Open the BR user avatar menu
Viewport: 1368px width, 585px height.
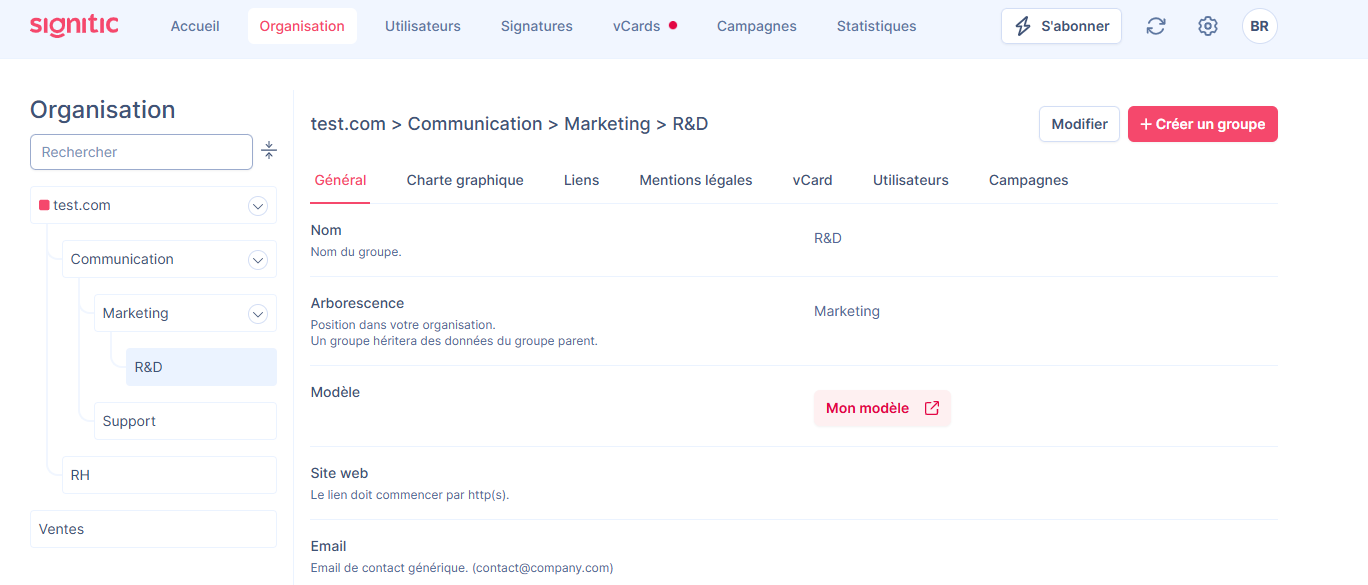1260,26
